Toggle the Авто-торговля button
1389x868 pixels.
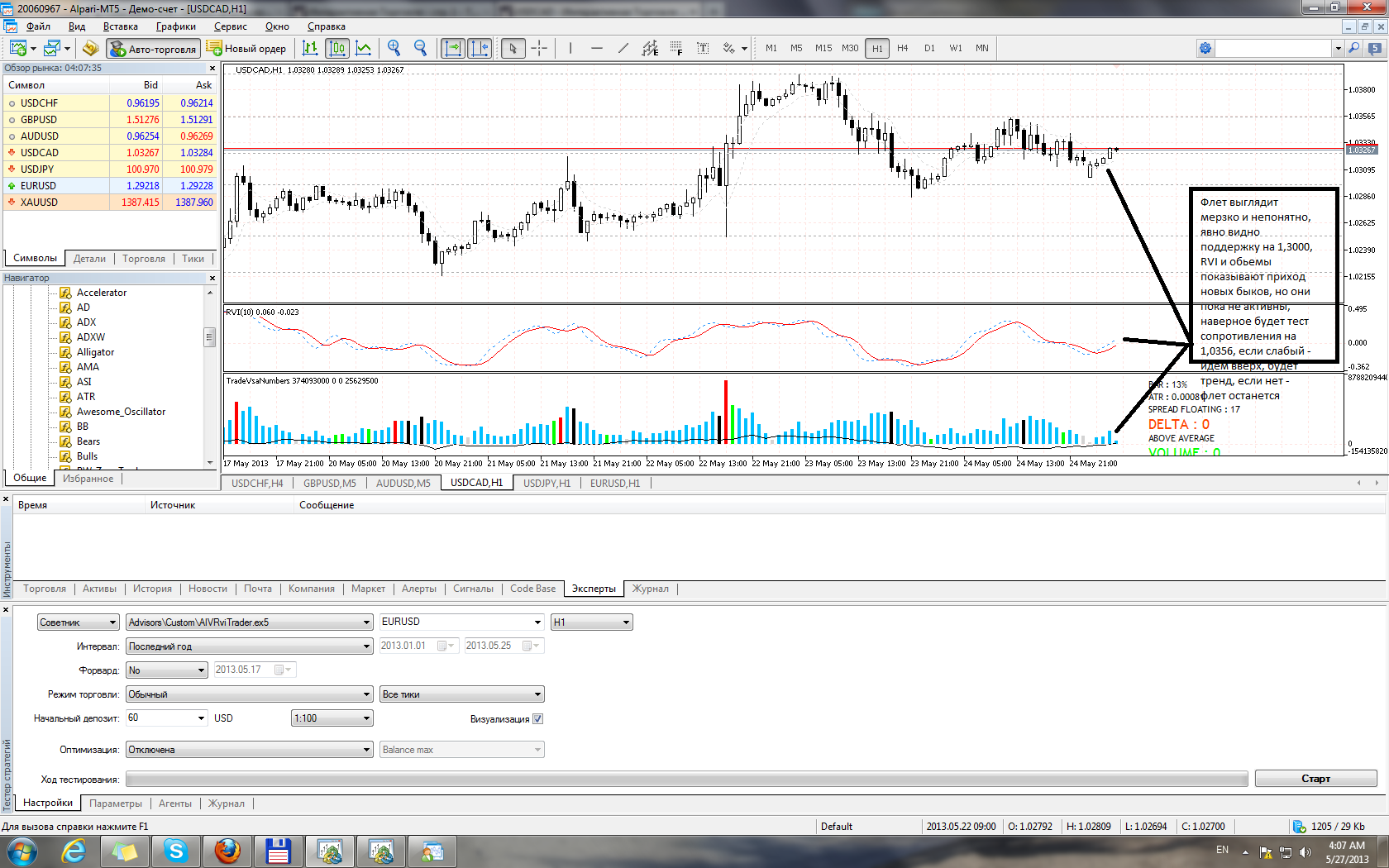(154, 49)
